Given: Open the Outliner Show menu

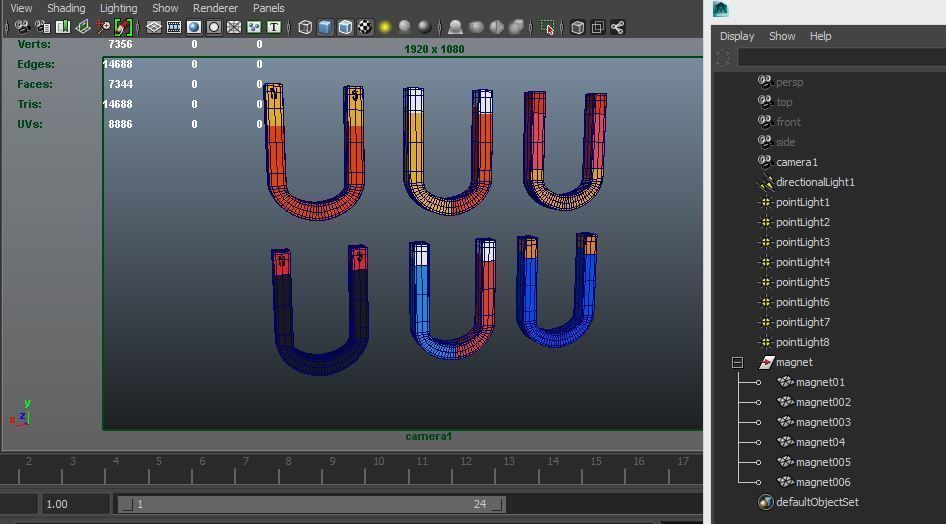Looking at the screenshot, I should pos(781,36).
